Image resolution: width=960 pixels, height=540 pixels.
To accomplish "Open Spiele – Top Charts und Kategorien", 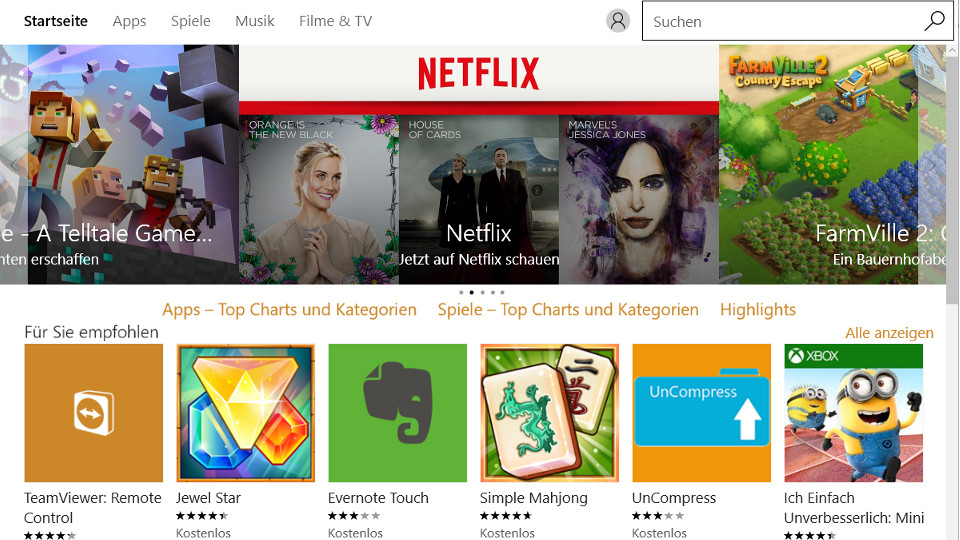I will 568,310.
